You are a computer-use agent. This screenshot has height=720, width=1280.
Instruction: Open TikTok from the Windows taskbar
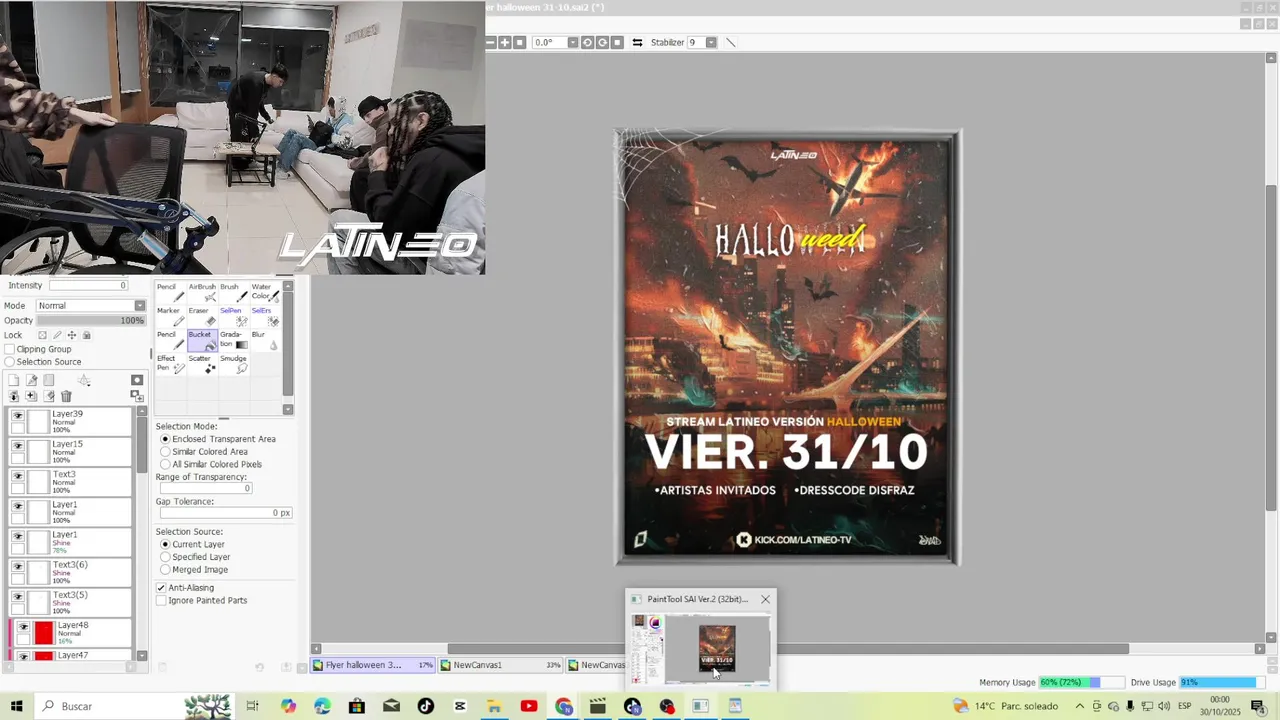coord(426,706)
